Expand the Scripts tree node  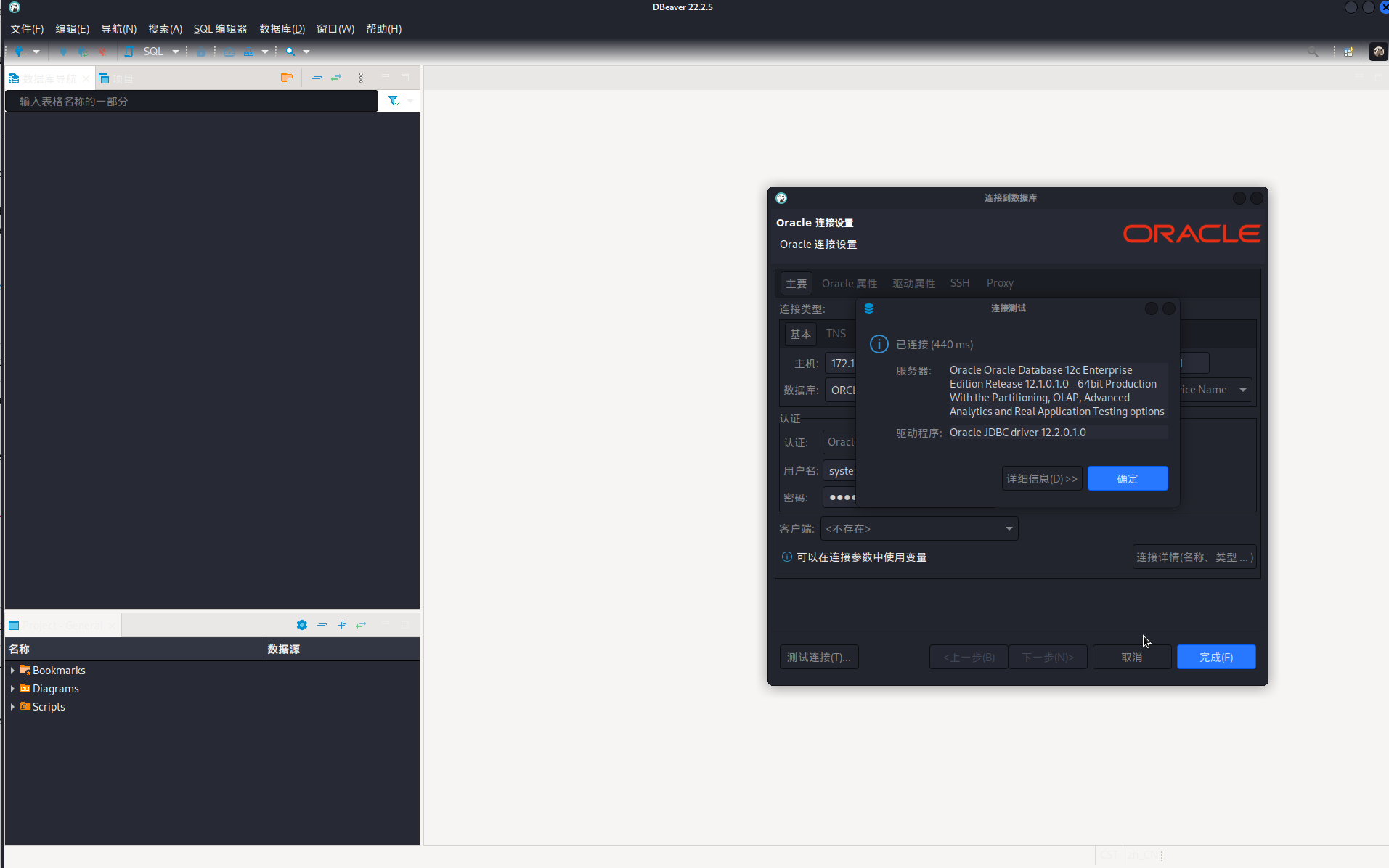click(x=12, y=706)
